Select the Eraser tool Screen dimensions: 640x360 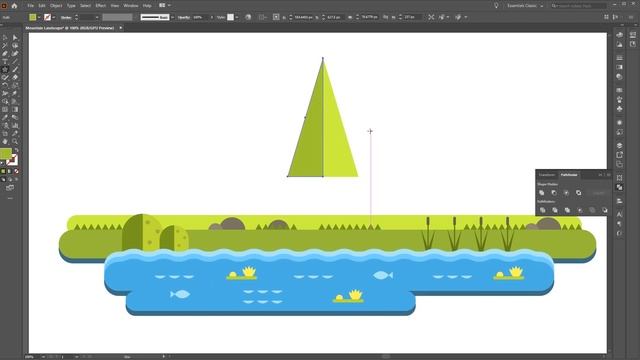click(x=15, y=78)
